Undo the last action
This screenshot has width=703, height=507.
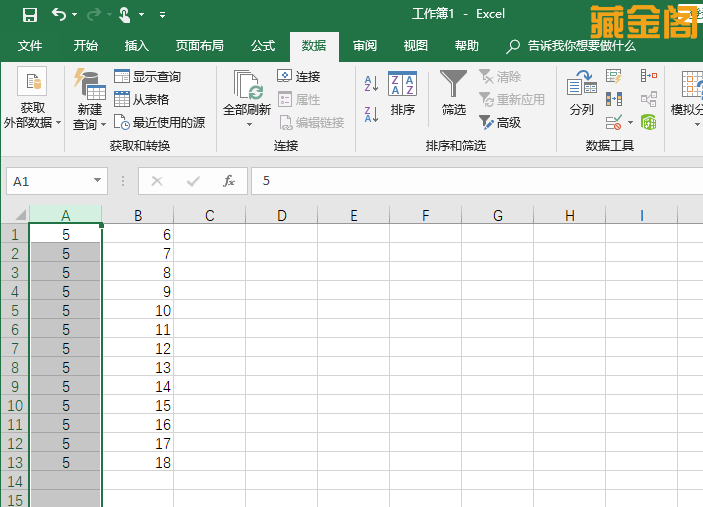pyautogui.click(x=59, y=15)
